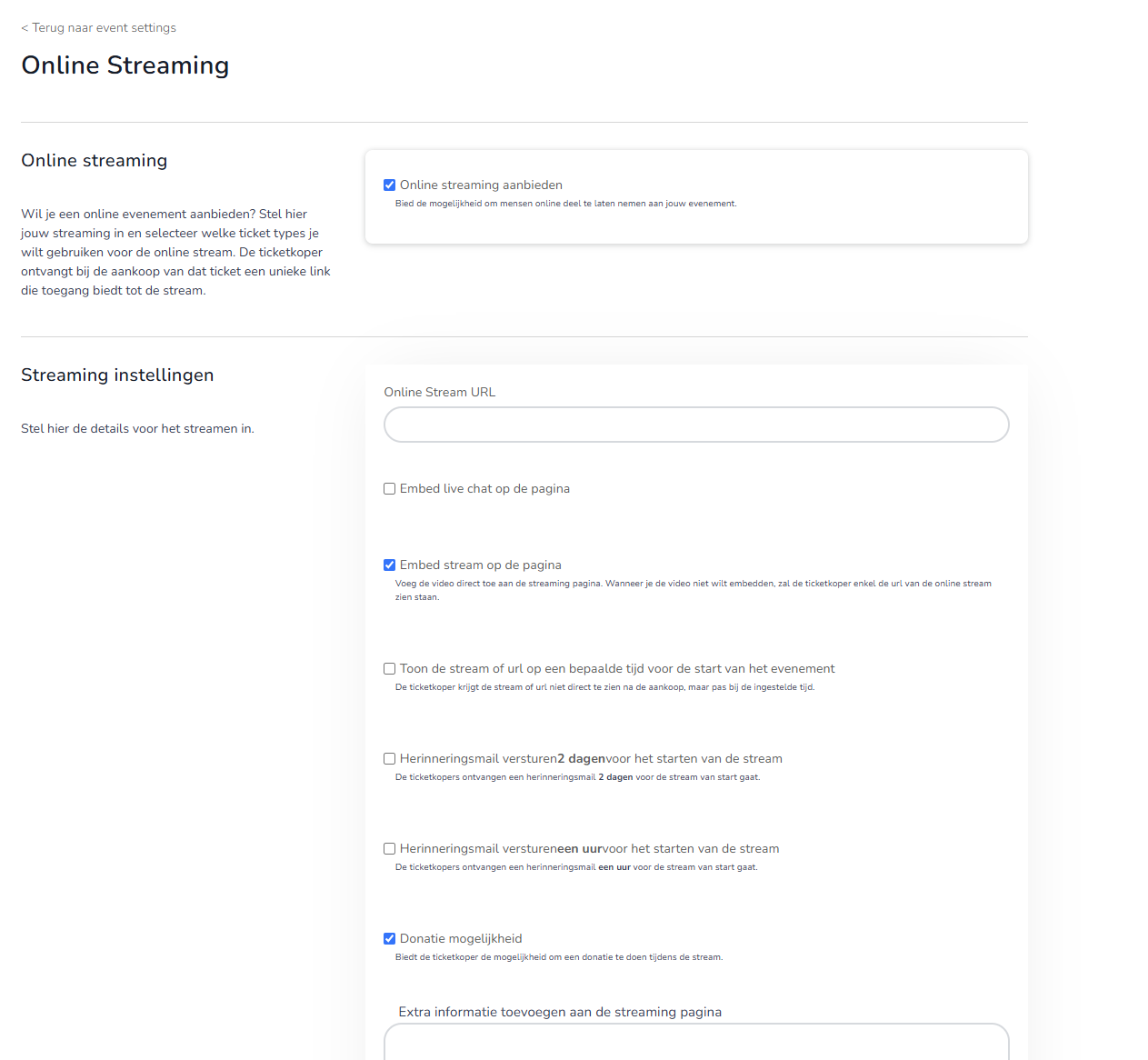The height and width of the screenshot is (1060, 1148).
Task: Click the 'Embed live chat op de pagina' label
Action: [x=484, y=489]
